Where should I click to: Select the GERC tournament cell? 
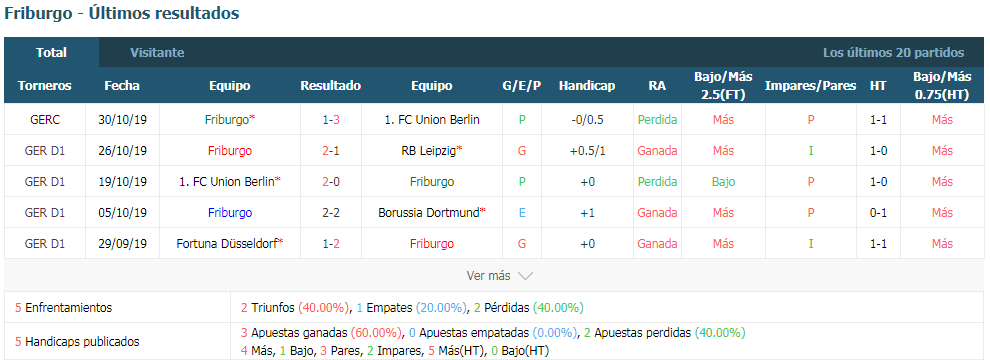click(45, 119)
